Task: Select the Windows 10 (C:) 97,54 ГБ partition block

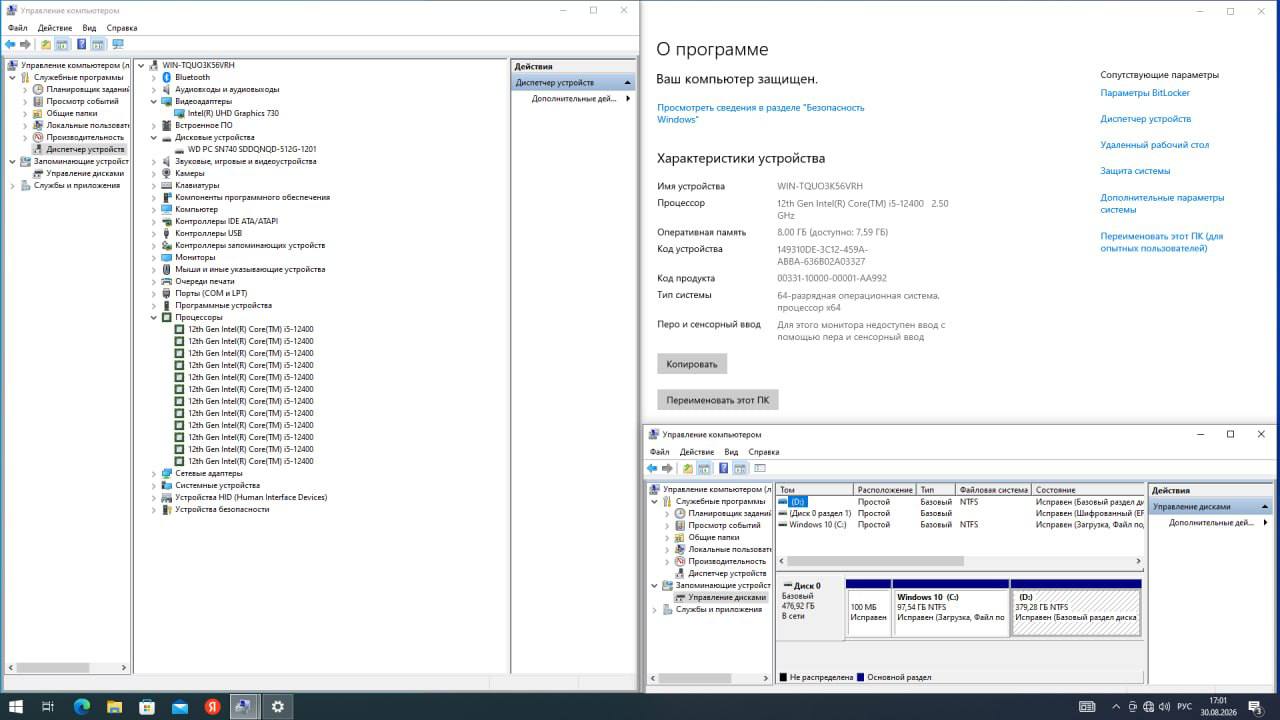Action: click(951, 608)
